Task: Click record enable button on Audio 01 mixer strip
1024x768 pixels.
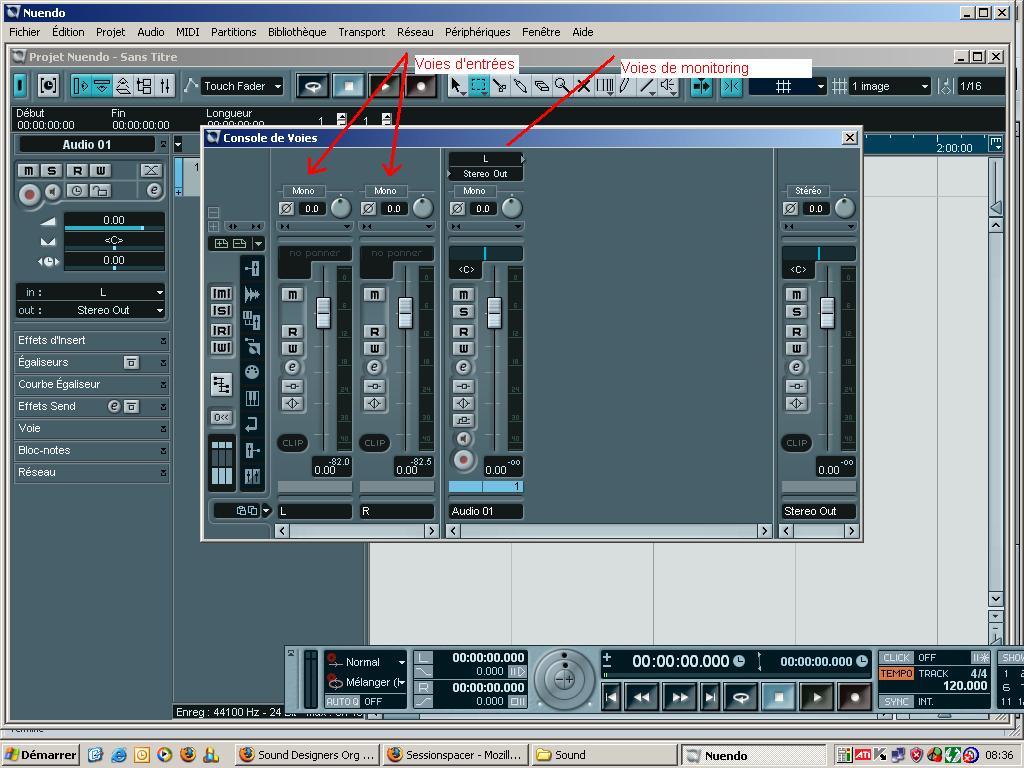Action: click(463, 459)
